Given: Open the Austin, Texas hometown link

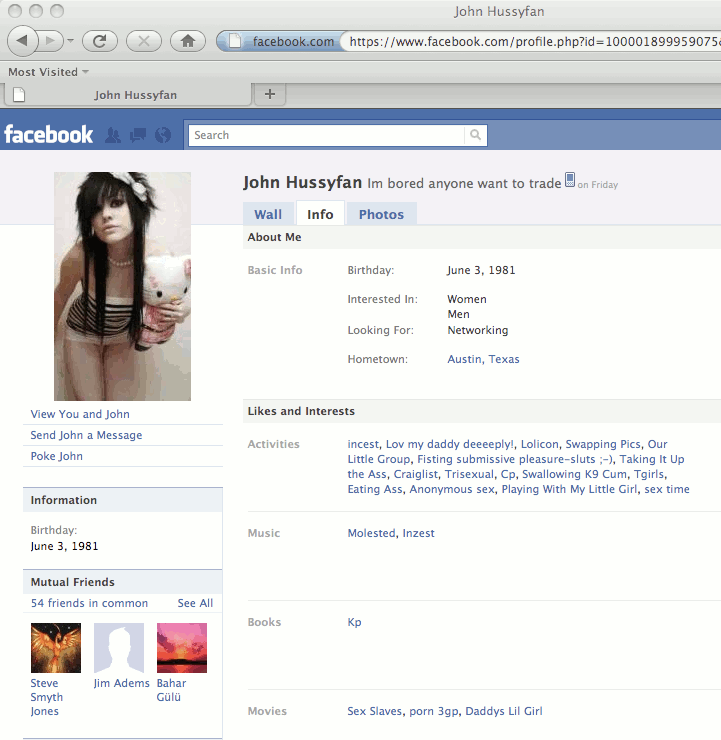Looking at the screenshot, I should pyautogui.click(x=483, y=359).
